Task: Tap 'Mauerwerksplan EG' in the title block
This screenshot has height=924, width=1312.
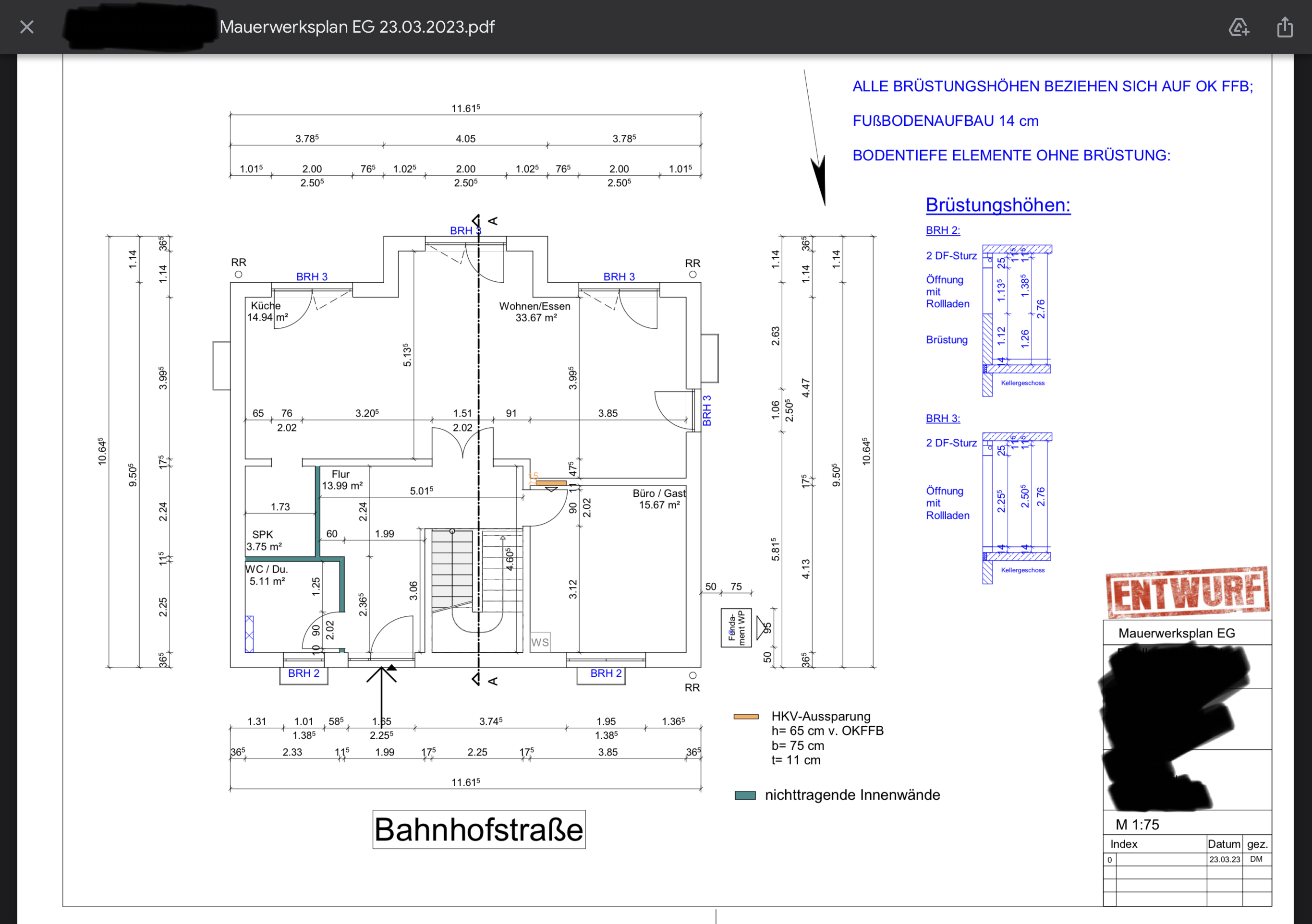Action: point(1177,633)
